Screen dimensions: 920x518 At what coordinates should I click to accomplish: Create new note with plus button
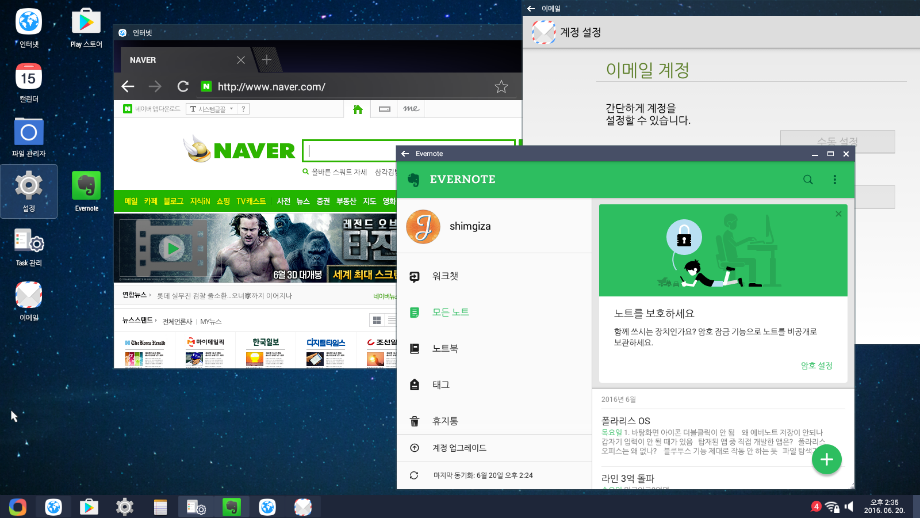(x=827, y=459)
